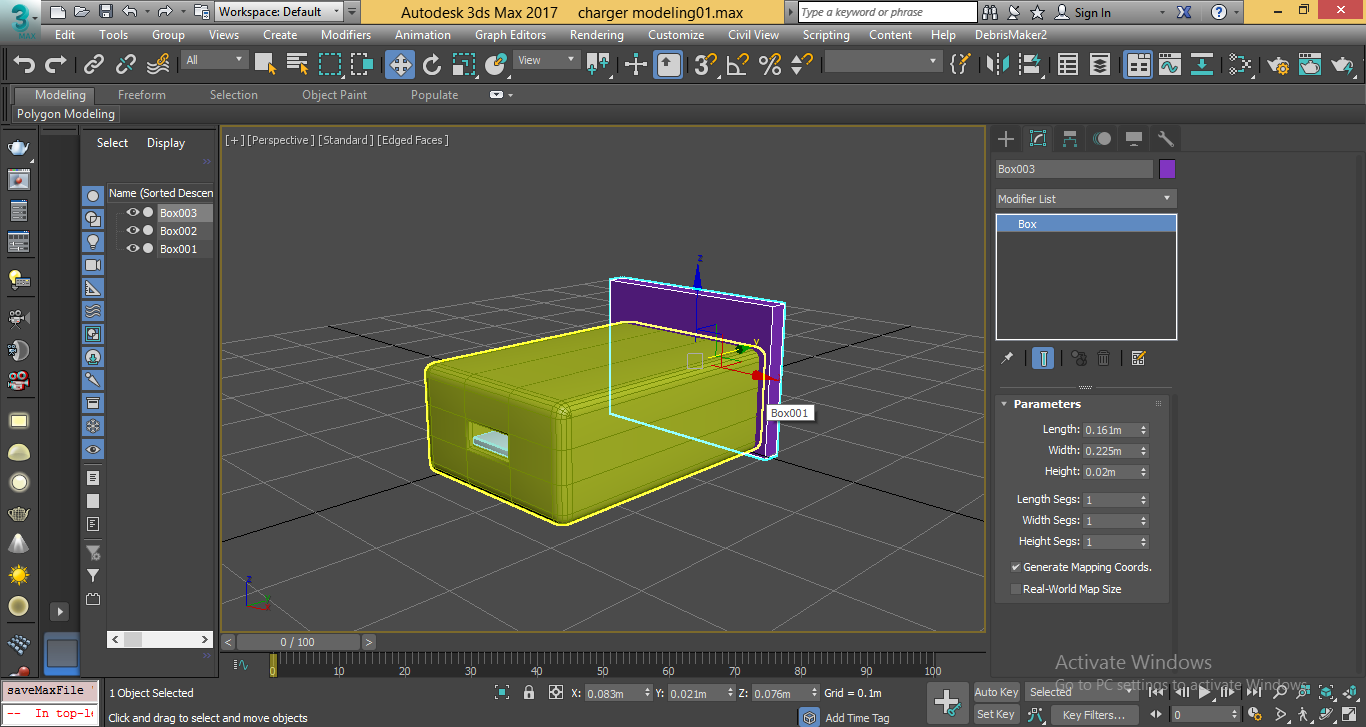The height and width of the screenshot is (727, 1366).
Task: Open the Mirror tool
Action: (x=998, y=65)
